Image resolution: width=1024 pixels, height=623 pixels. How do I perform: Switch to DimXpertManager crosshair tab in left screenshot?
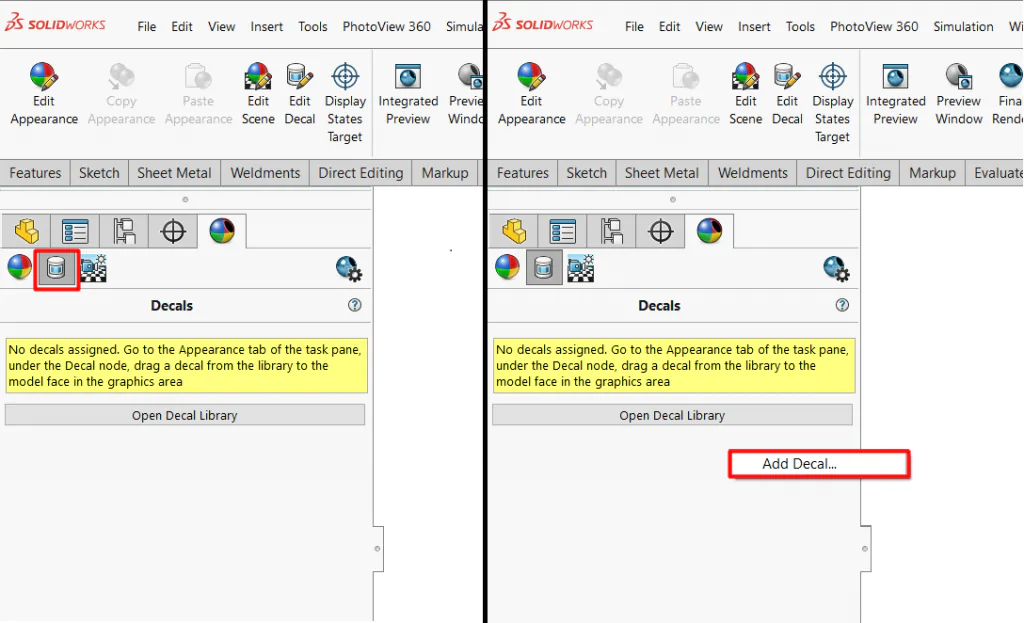(x=173, y=231)
